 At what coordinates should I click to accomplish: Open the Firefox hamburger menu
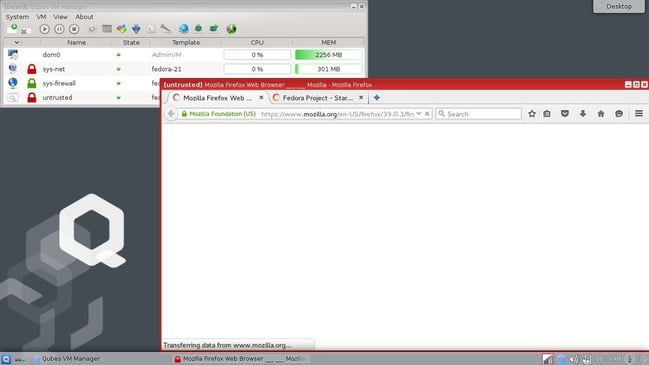coord(639,113)
